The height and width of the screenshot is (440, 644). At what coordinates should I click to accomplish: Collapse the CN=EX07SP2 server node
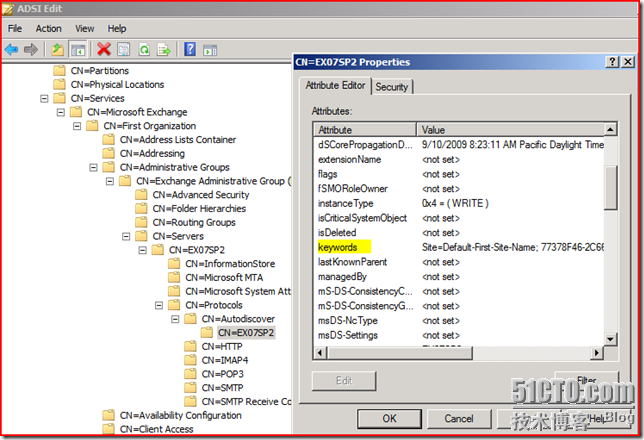click(143, 250)
